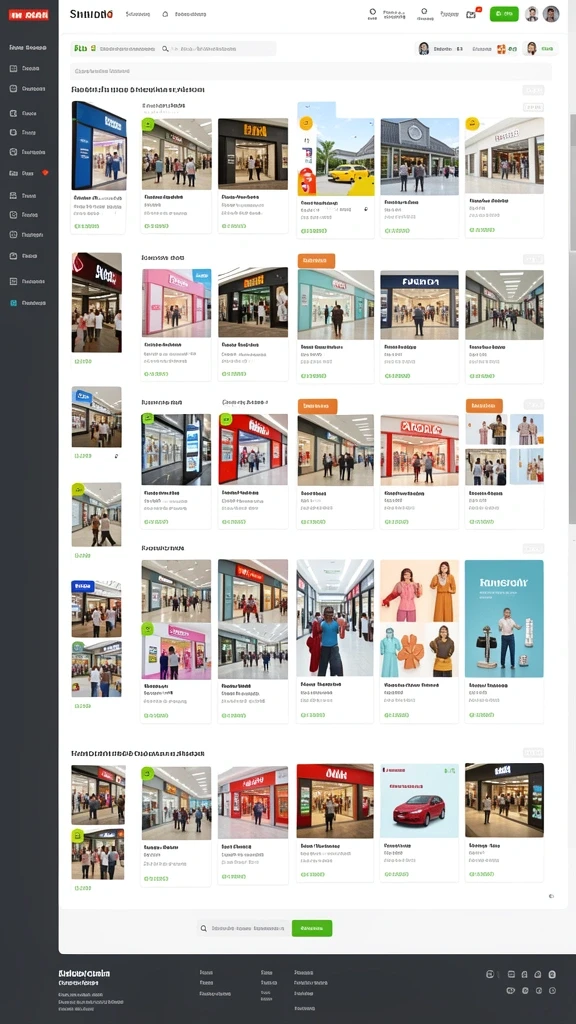This screenshot has width=576, height=1024.
Task: Open the first card's blue storefront thumbnail
Action: point(99,146)
